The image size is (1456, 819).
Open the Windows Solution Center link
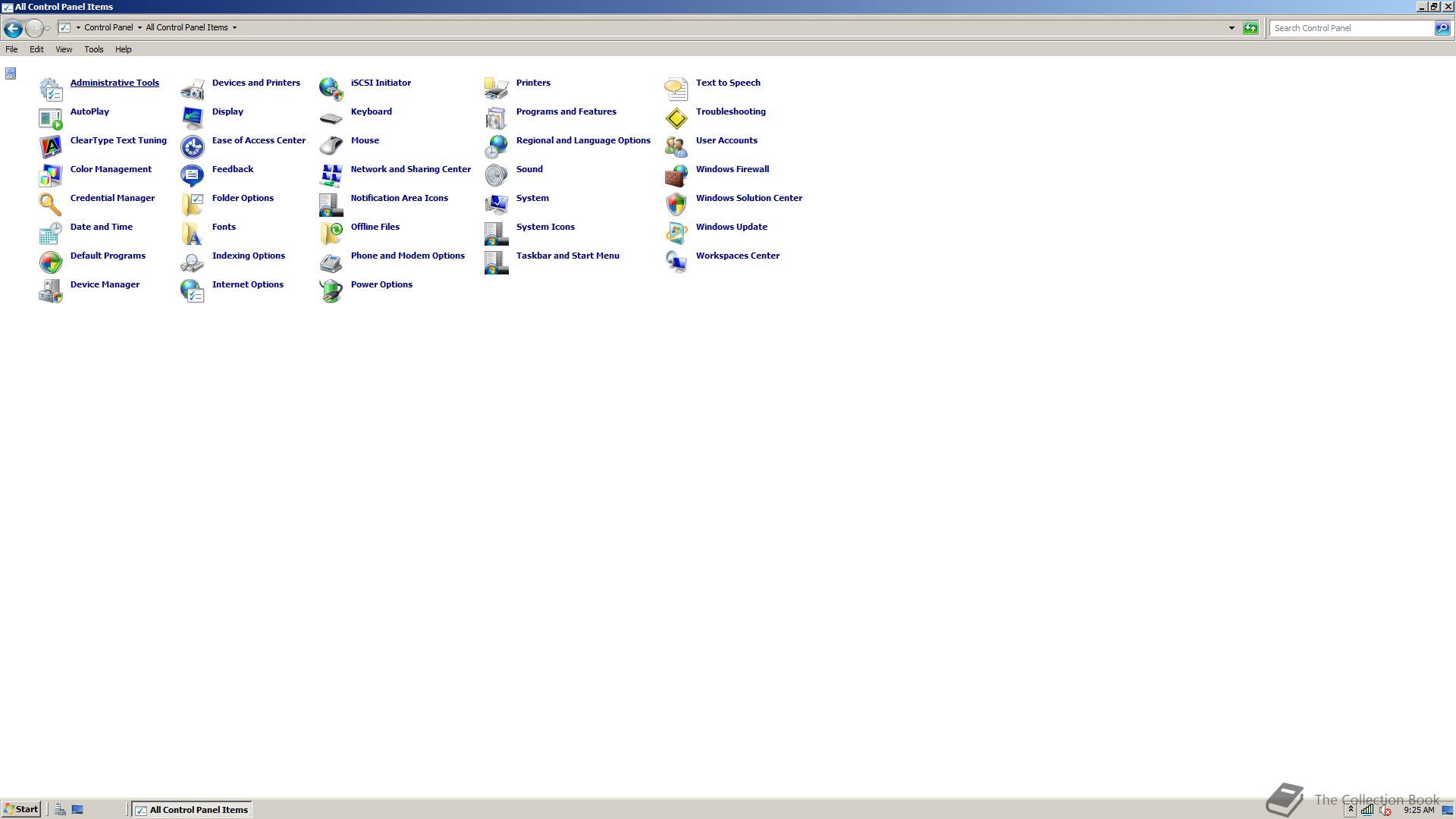749,198
